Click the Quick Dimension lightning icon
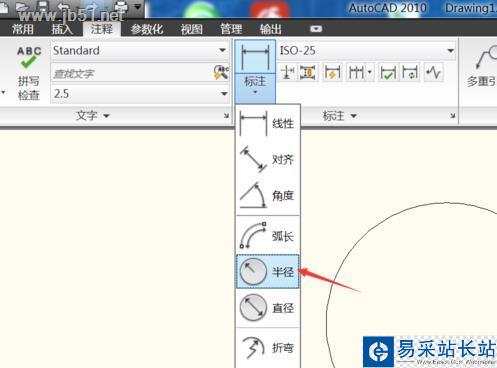This screenshot has height=368, width=497. click(x=332, y=72)
